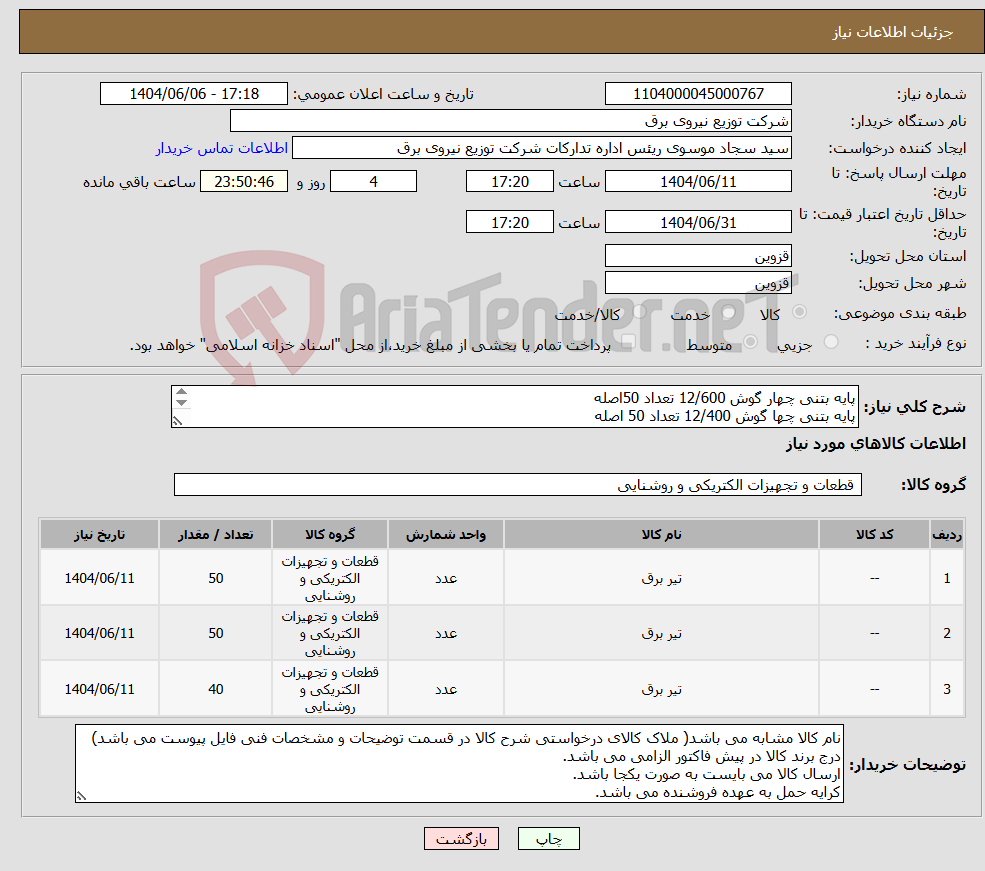
Task: Click the قزوین province field
Action: 697,256
